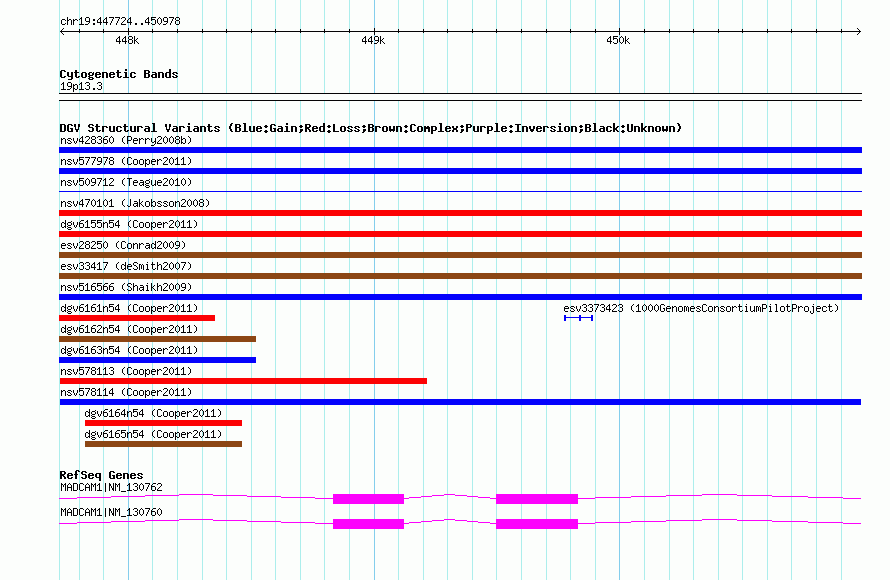890x580 pixels.
Task: Select the 19p13.3 band label
Action: (81, 86)
